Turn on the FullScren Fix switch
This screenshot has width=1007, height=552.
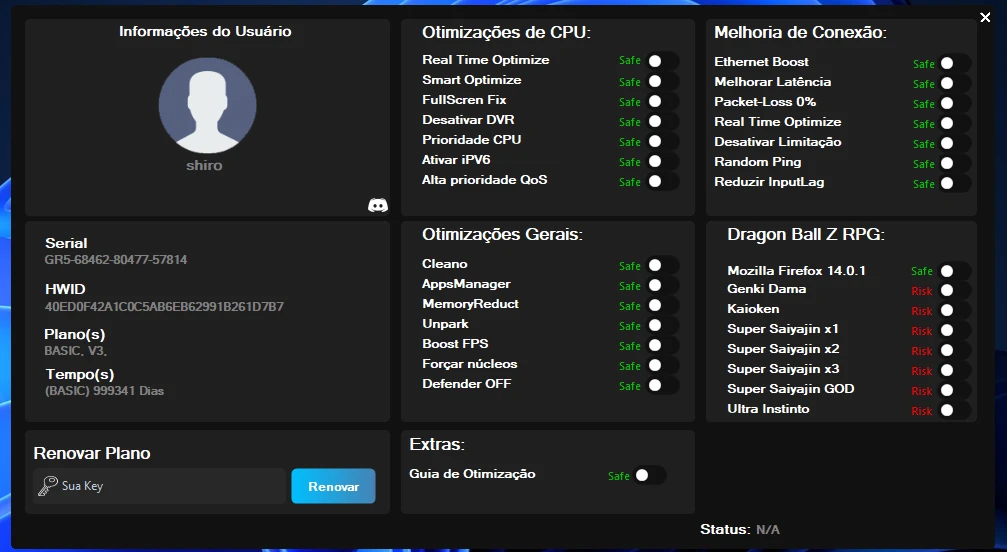point(661,101)
